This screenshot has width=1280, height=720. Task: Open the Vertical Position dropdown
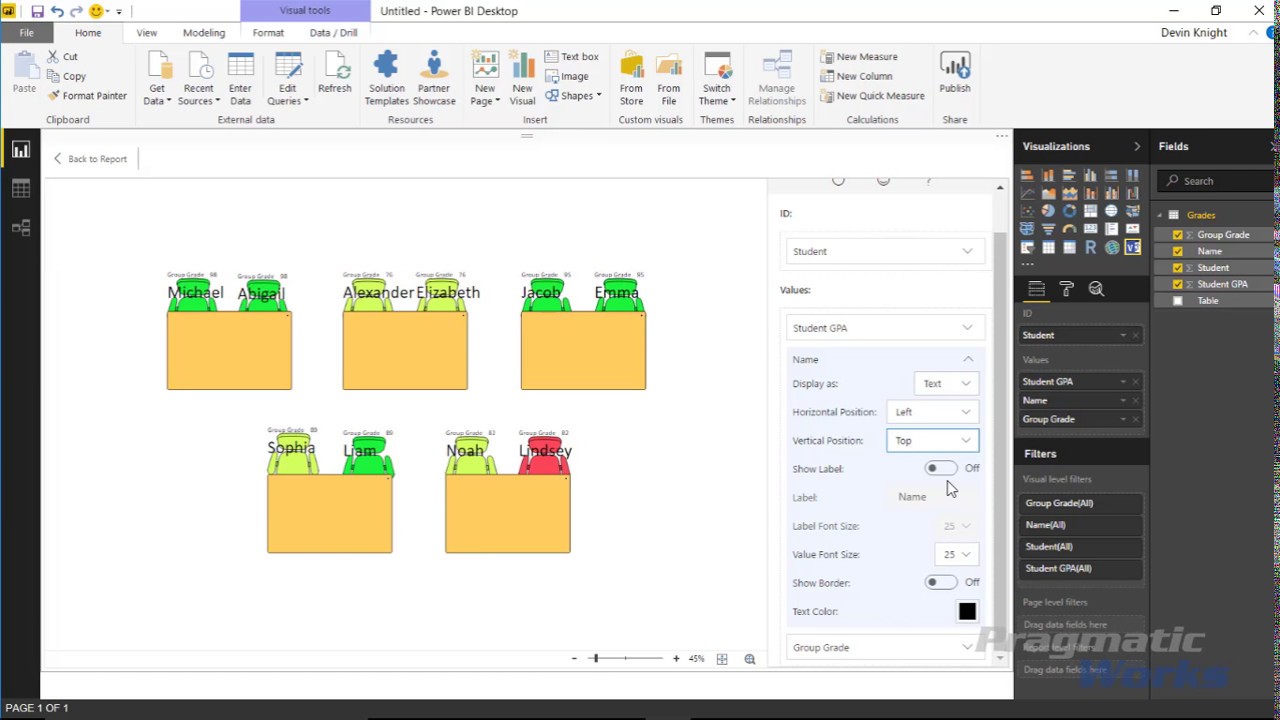[x=932, y=440]
